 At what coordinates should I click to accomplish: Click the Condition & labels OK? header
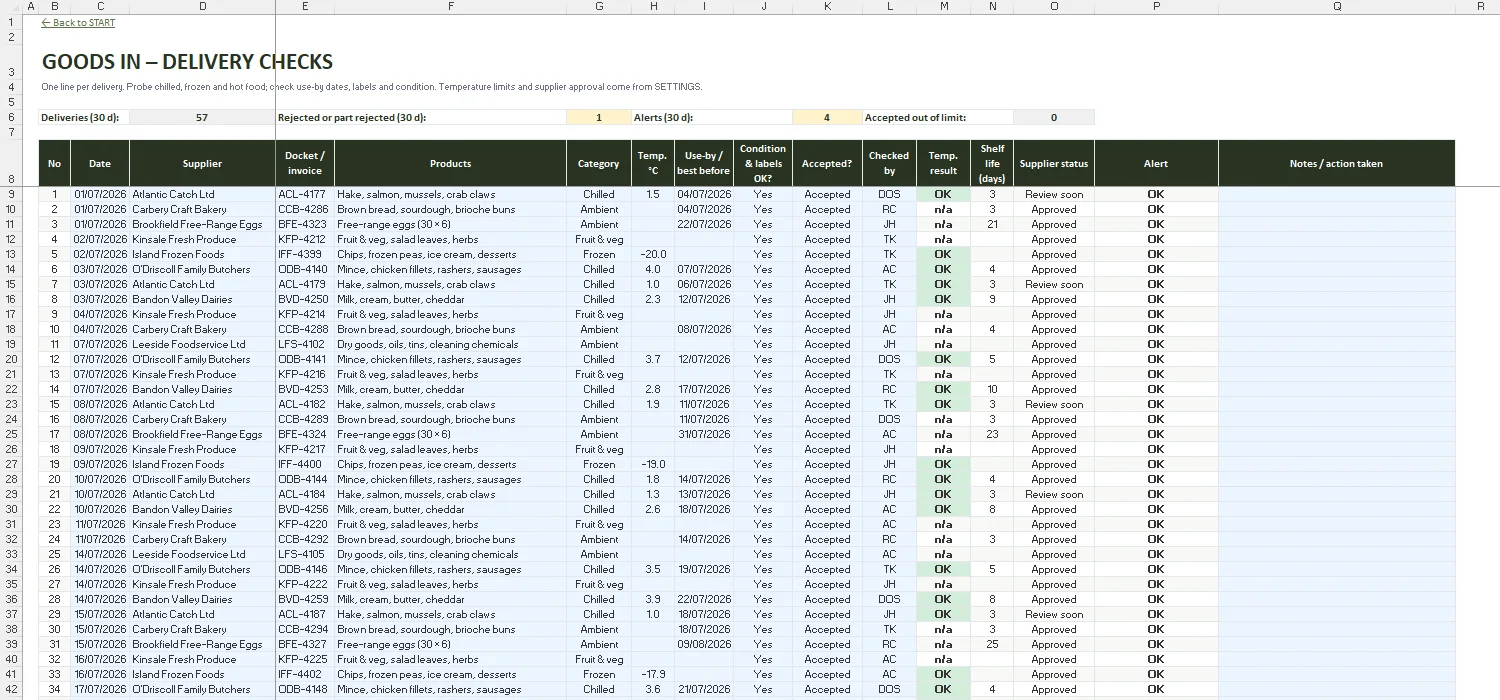coord(763,163)
